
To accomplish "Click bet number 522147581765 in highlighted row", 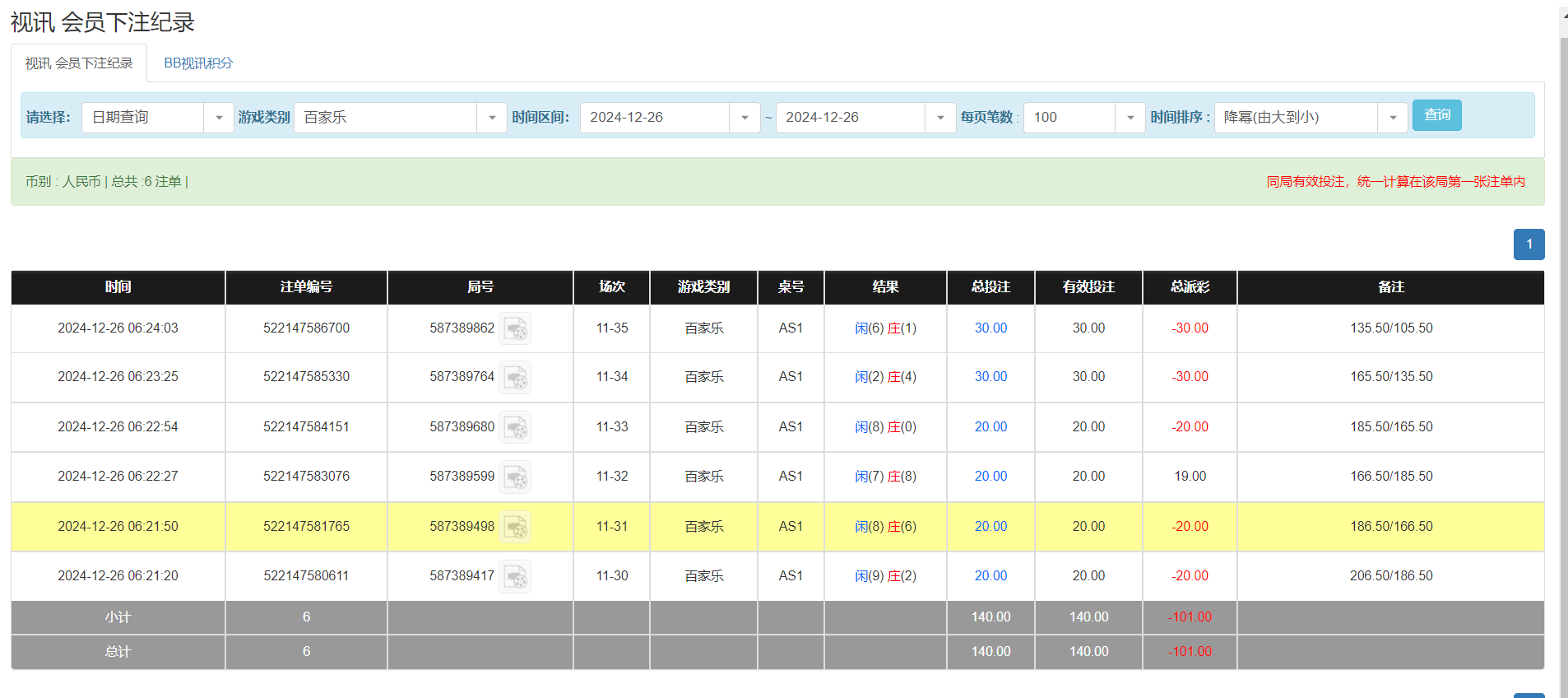I will click(x=306, y=527).
